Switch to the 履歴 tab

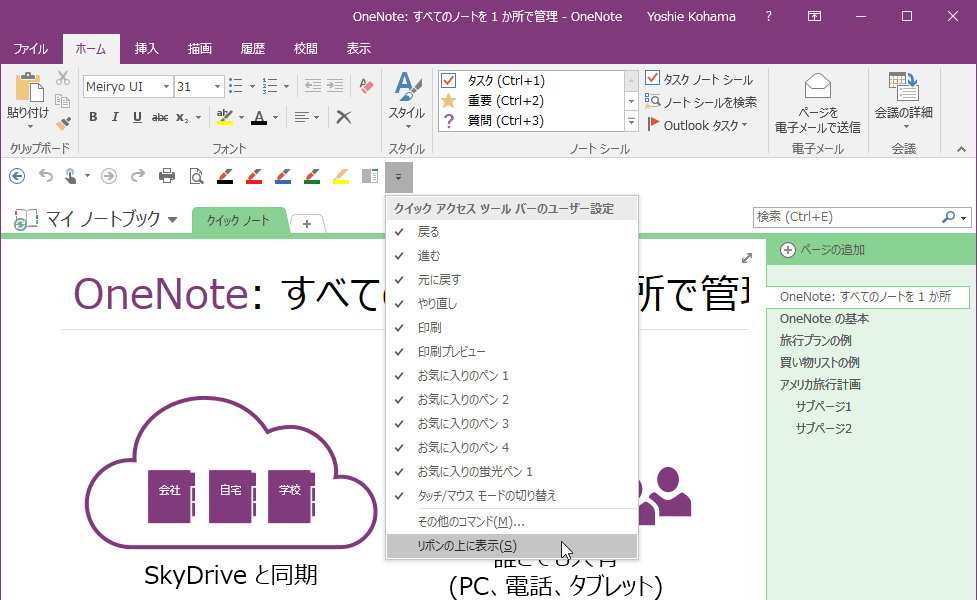coord(252,49)
